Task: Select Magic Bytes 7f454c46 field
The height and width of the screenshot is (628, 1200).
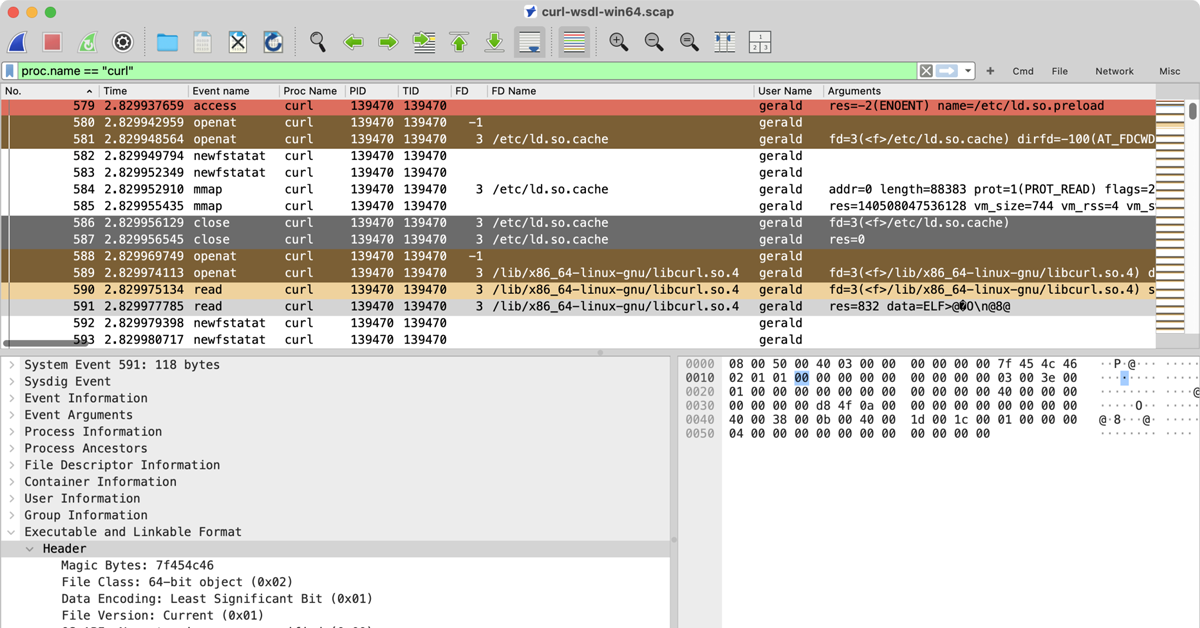Action: [x=137, y=565]
